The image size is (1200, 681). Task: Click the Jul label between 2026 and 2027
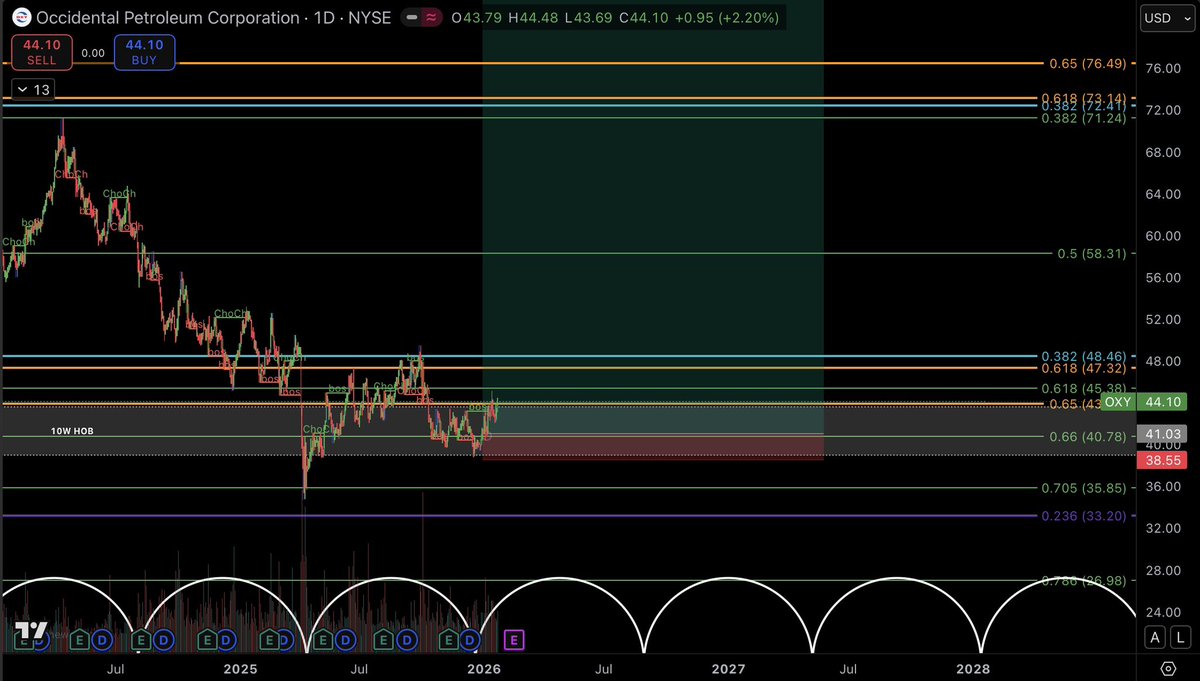tap(604, 667)
